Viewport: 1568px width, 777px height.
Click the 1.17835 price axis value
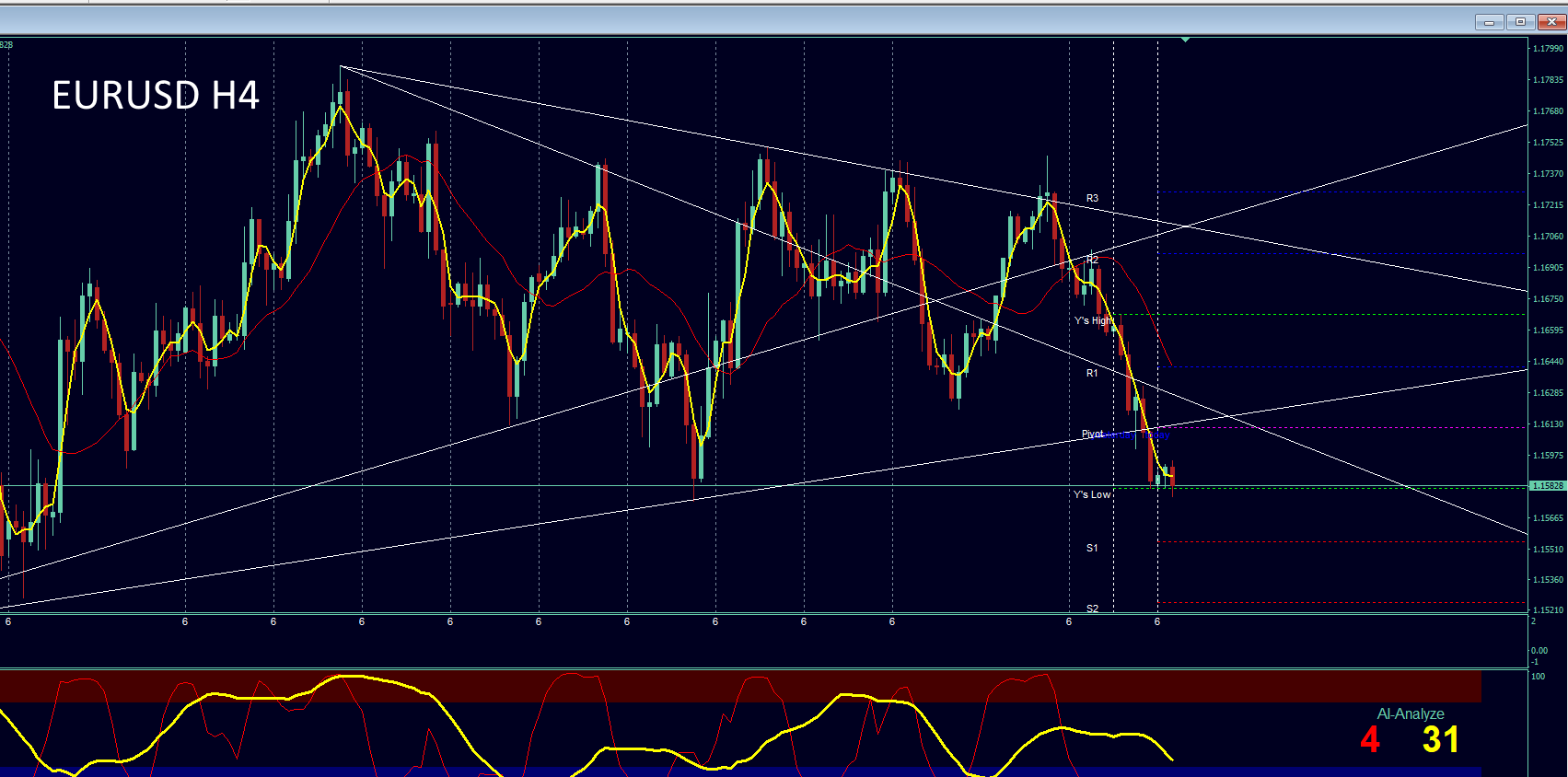pos(1549,80)
